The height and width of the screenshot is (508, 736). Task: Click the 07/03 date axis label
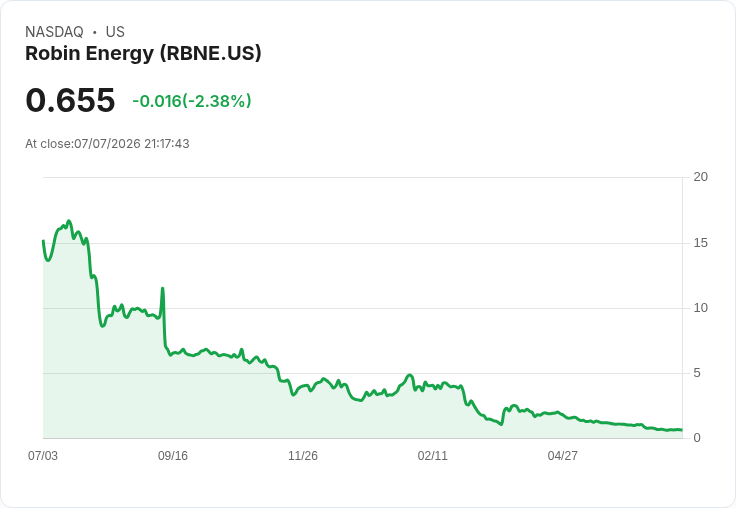pyautogui.click(x=43, y=455)
